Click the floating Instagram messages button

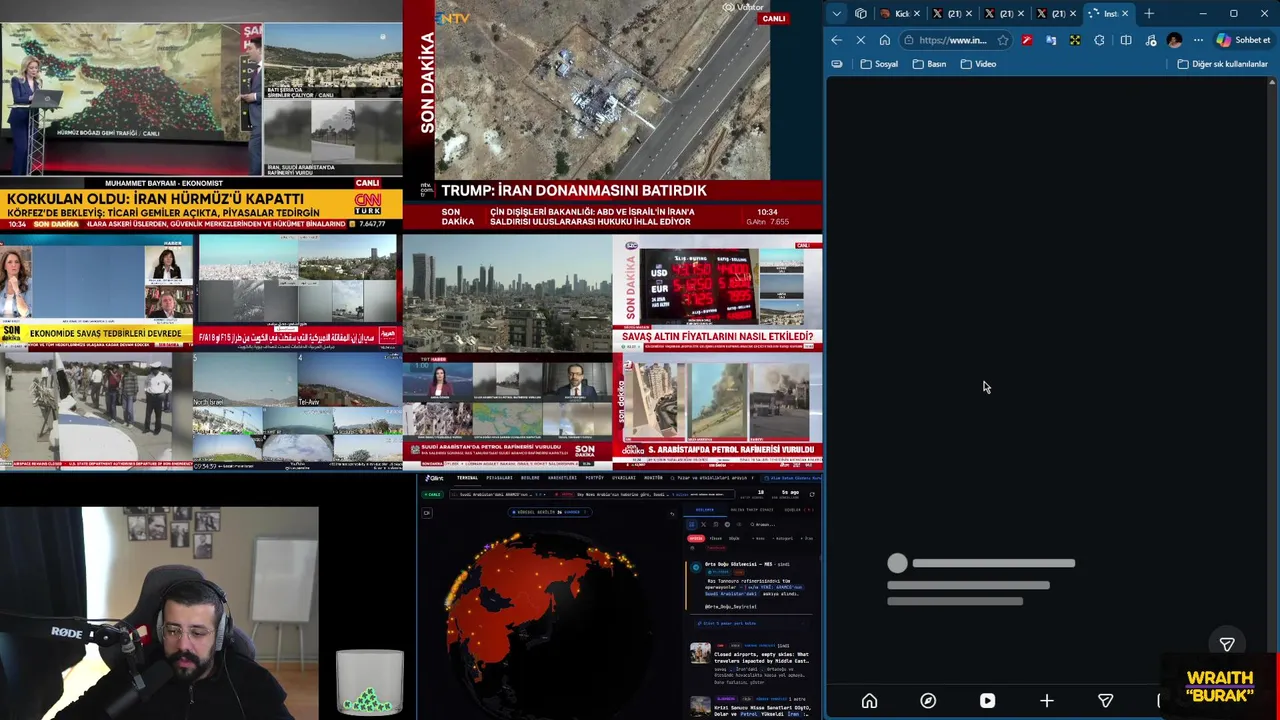click(x=1227, y=644)
